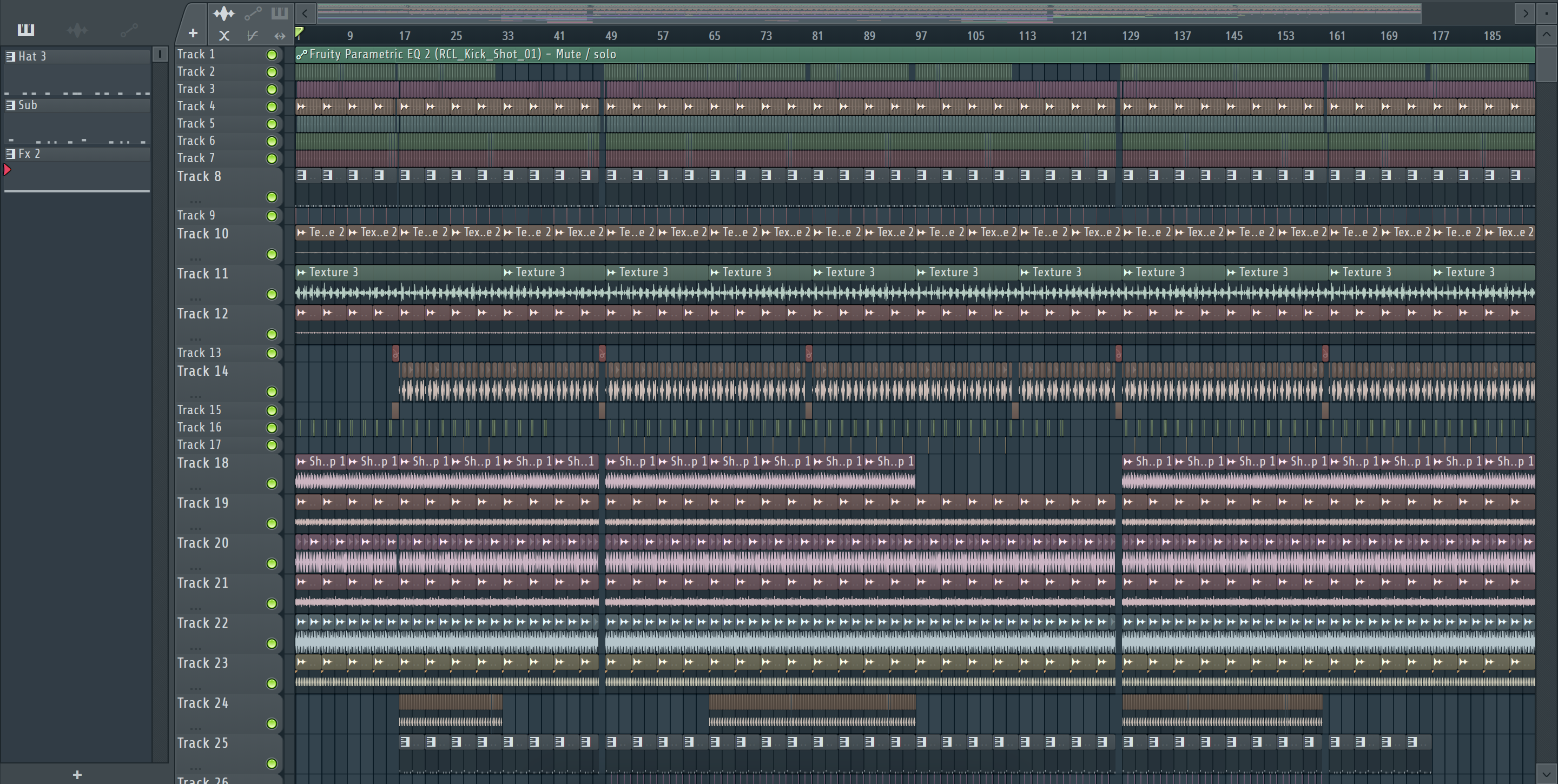Viewport: 1558px width, 784px height.
Task: Click the first pattern clip icon on Track 8
Action: [x=301, y=175]
